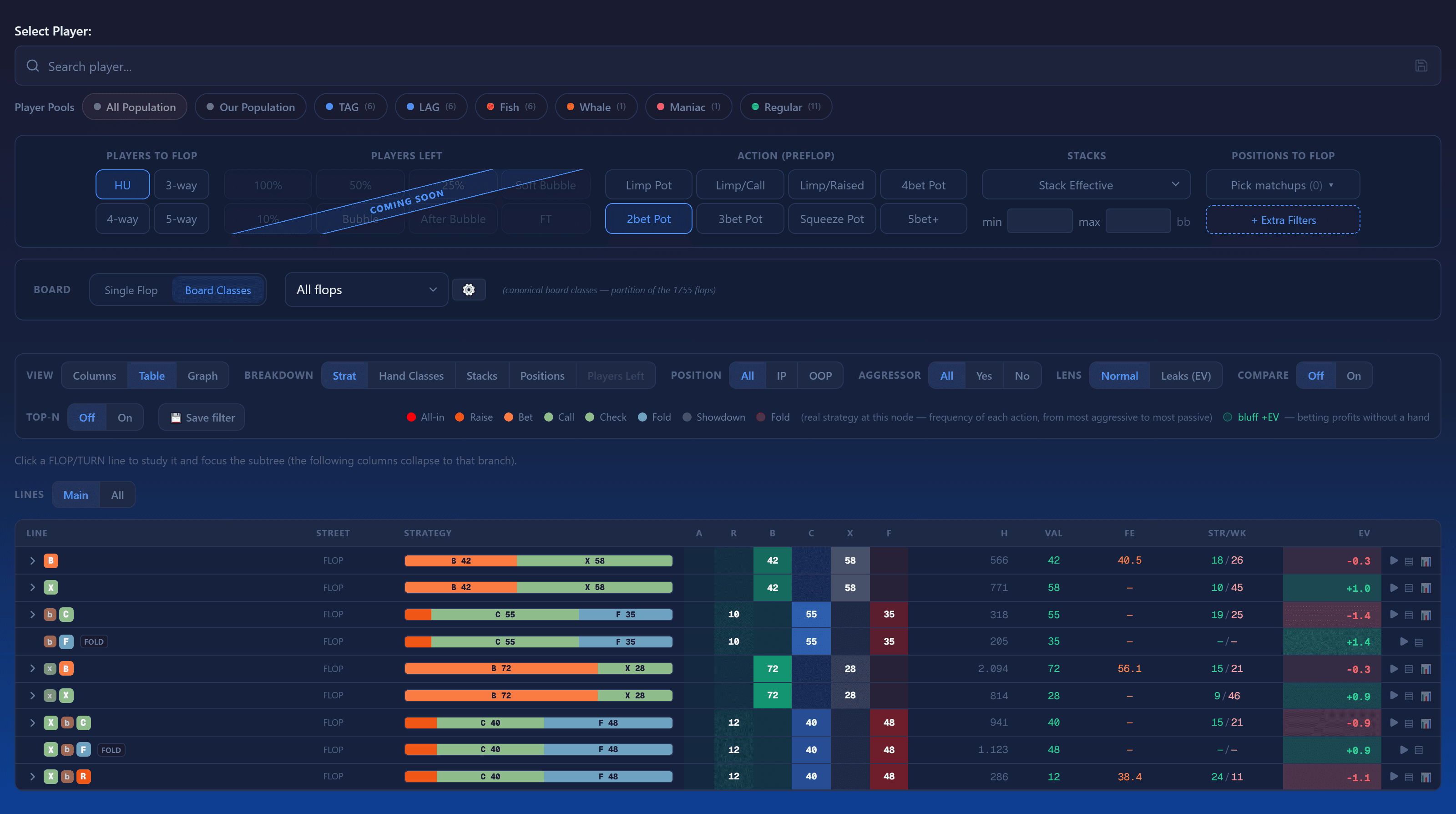
Task: Open the bar chart icon in the 941 hands row
Action: [1426, 723]
